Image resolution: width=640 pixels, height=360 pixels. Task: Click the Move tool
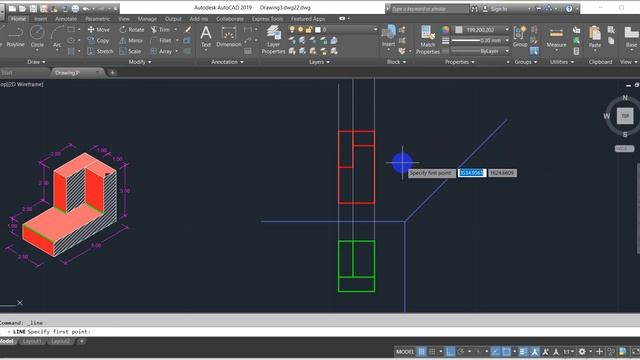coord(99,29)
